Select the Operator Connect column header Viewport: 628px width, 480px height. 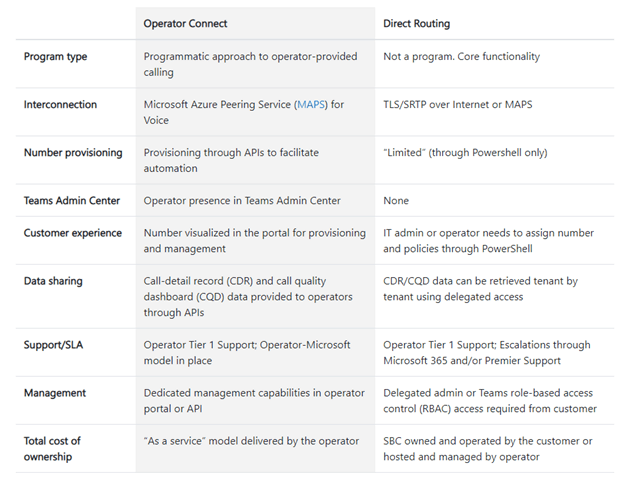coord(185,24)
